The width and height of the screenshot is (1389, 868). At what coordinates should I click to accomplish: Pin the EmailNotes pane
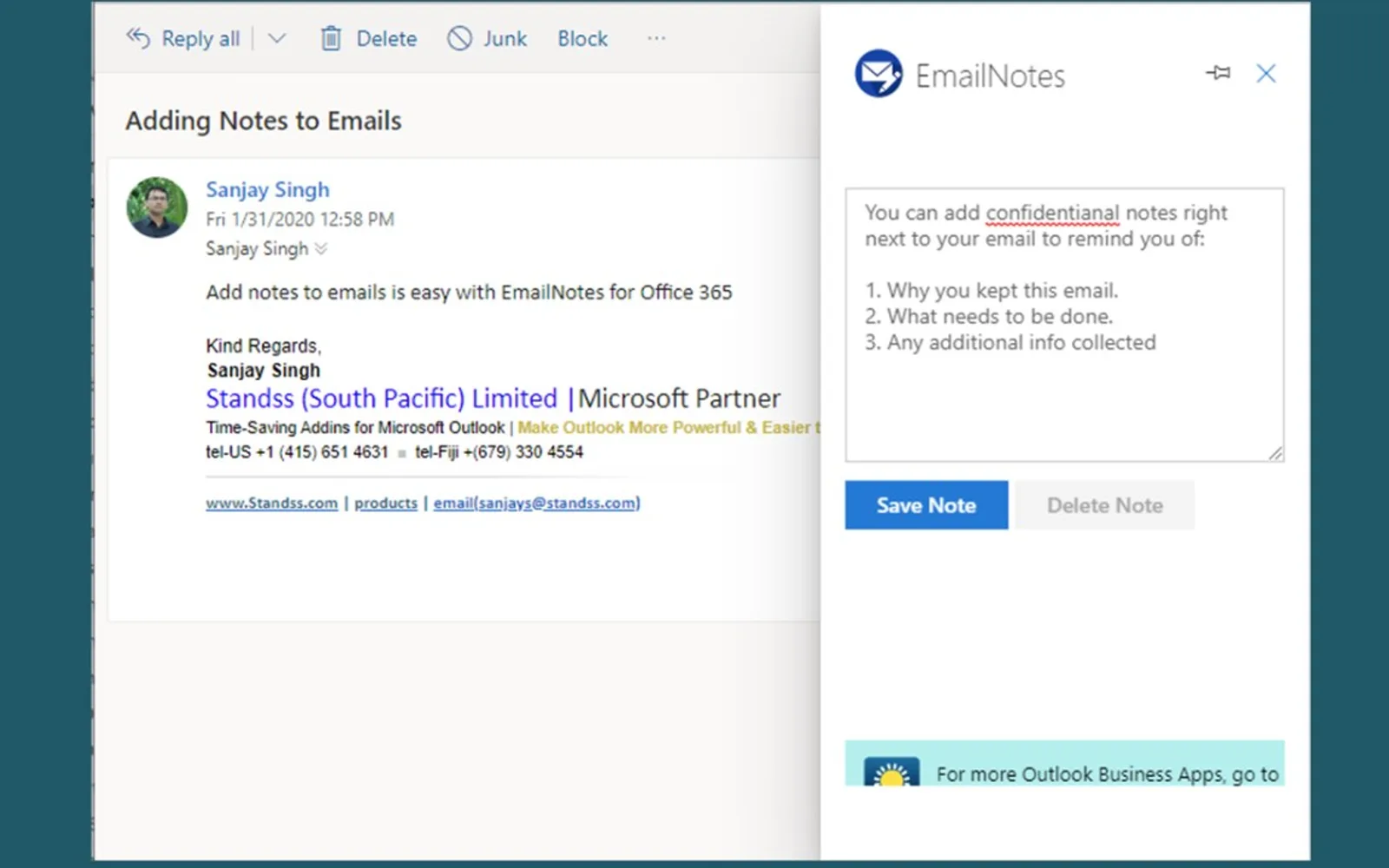(x=1218, y=73)
